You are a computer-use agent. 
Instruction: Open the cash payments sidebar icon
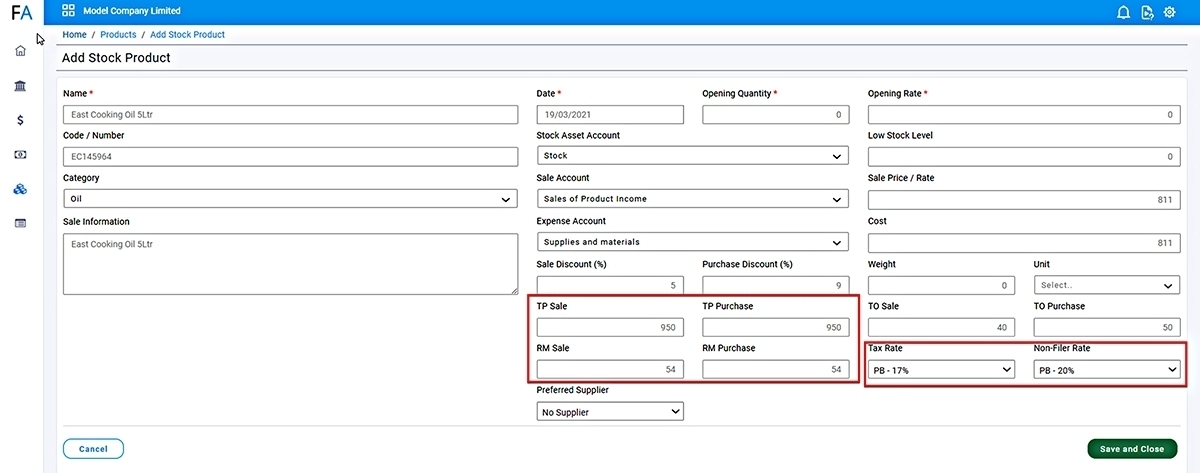21,155
